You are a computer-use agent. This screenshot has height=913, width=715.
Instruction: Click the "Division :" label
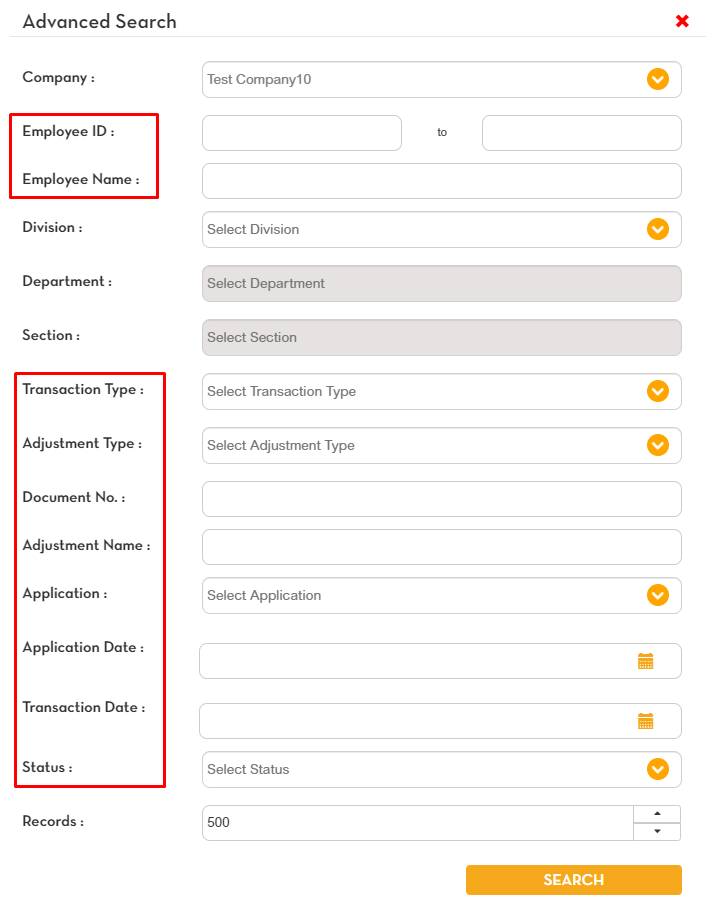52,228
